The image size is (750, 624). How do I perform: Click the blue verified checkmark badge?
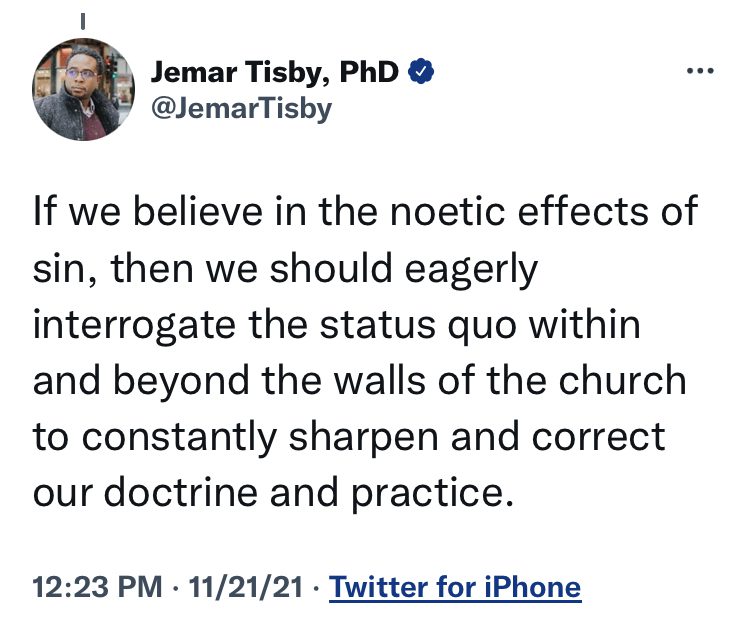[421, 72]
